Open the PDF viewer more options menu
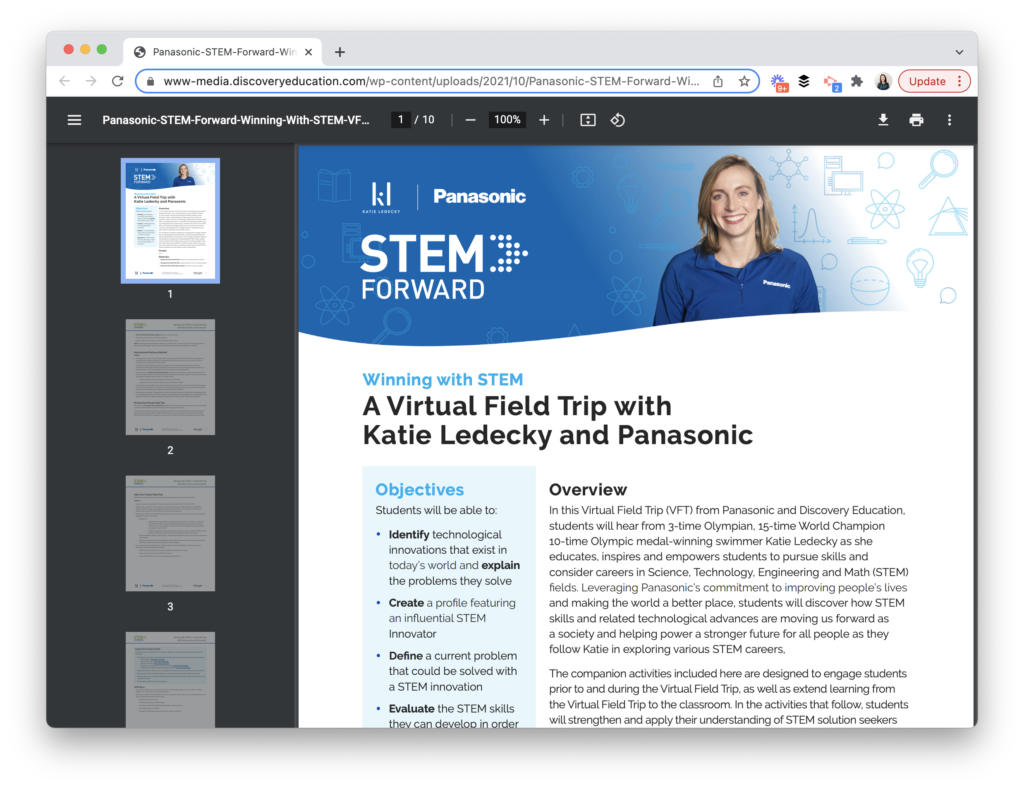 click(948, 119)
